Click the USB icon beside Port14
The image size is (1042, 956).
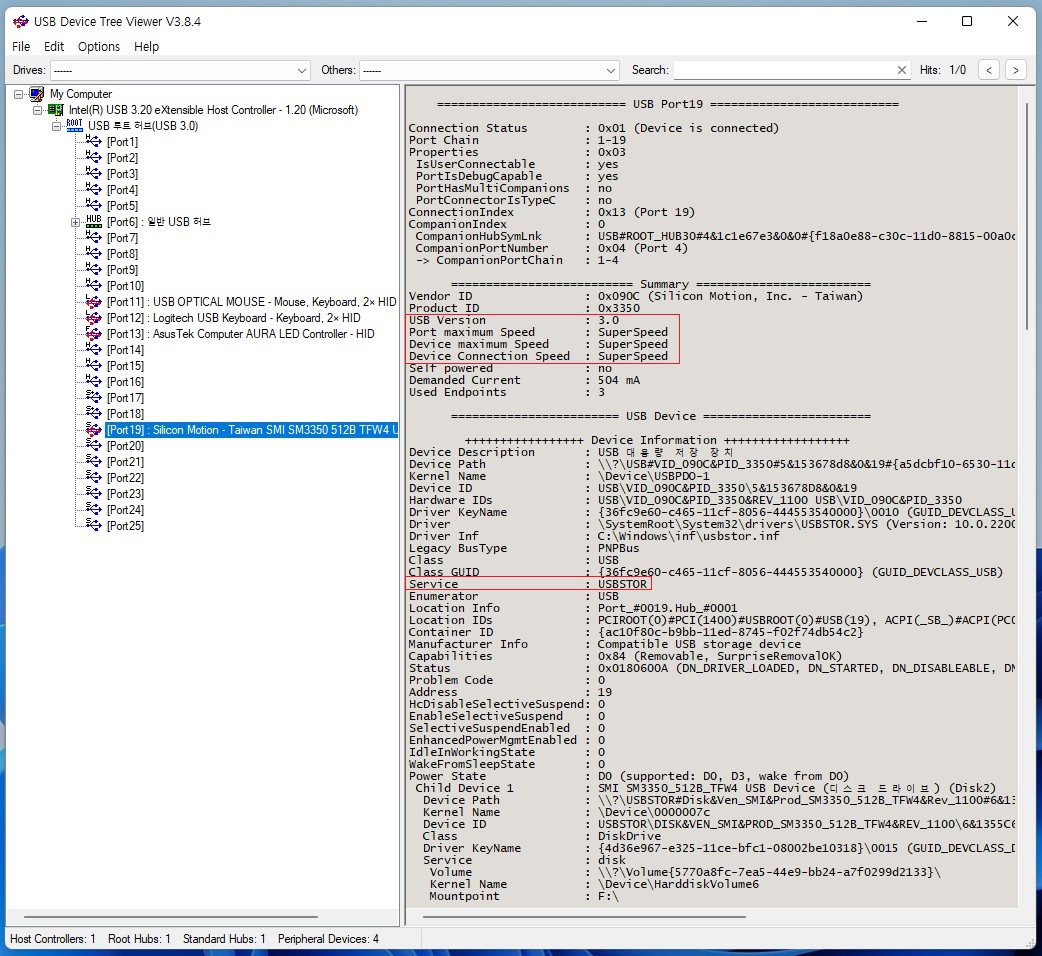[93, 349]
